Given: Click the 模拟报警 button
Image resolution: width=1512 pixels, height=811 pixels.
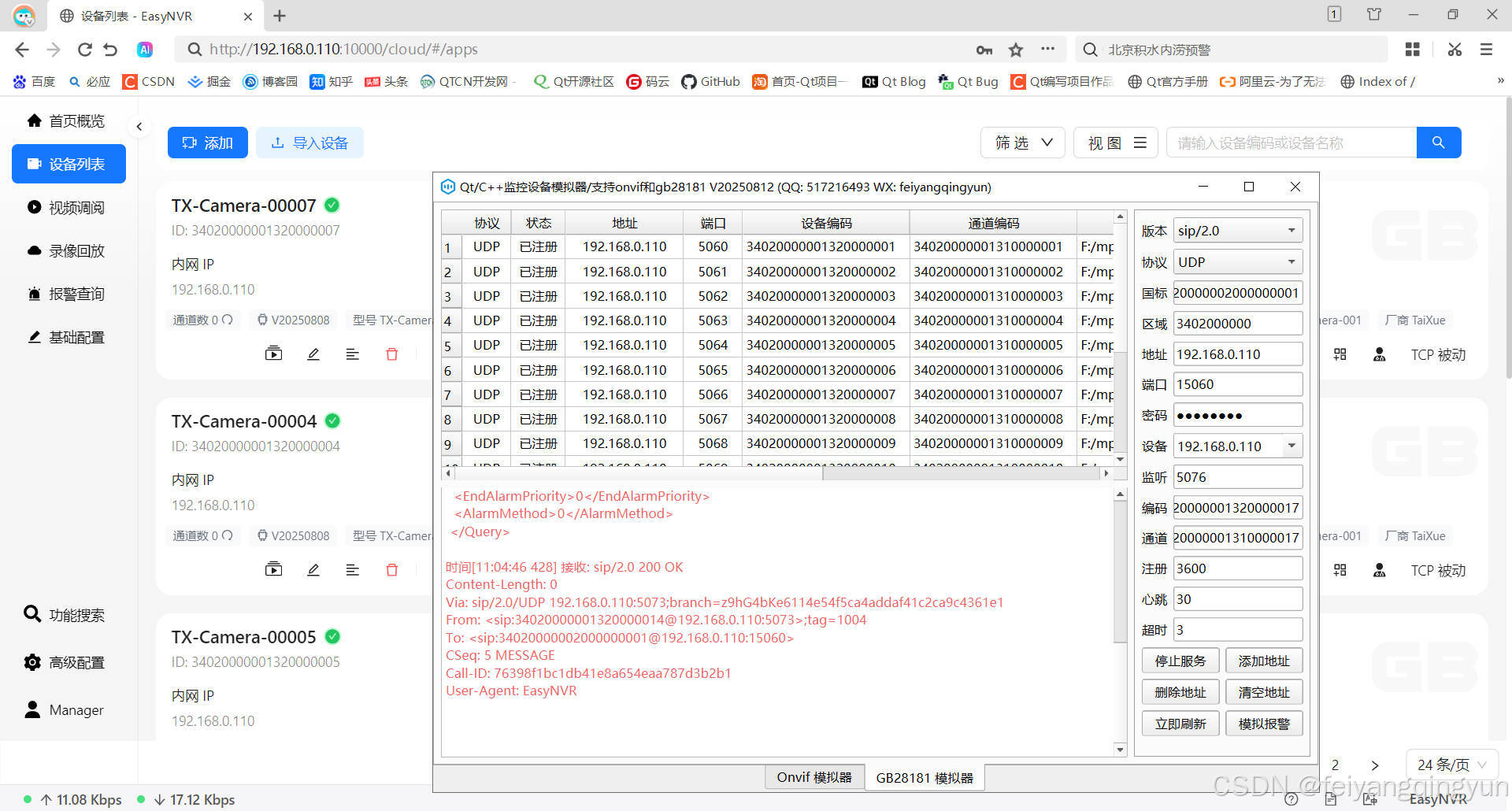Looking at the screenshot, I should (1264, 724).
